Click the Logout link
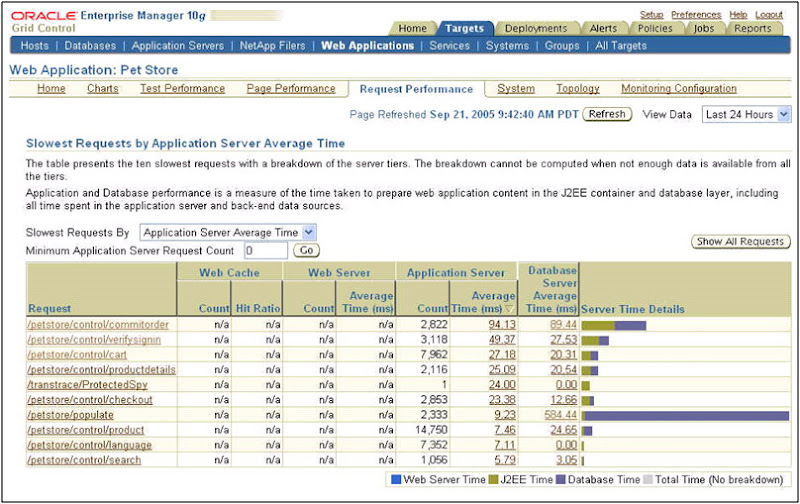Viewport: 800px width, 504px height. tap(769, 15)
